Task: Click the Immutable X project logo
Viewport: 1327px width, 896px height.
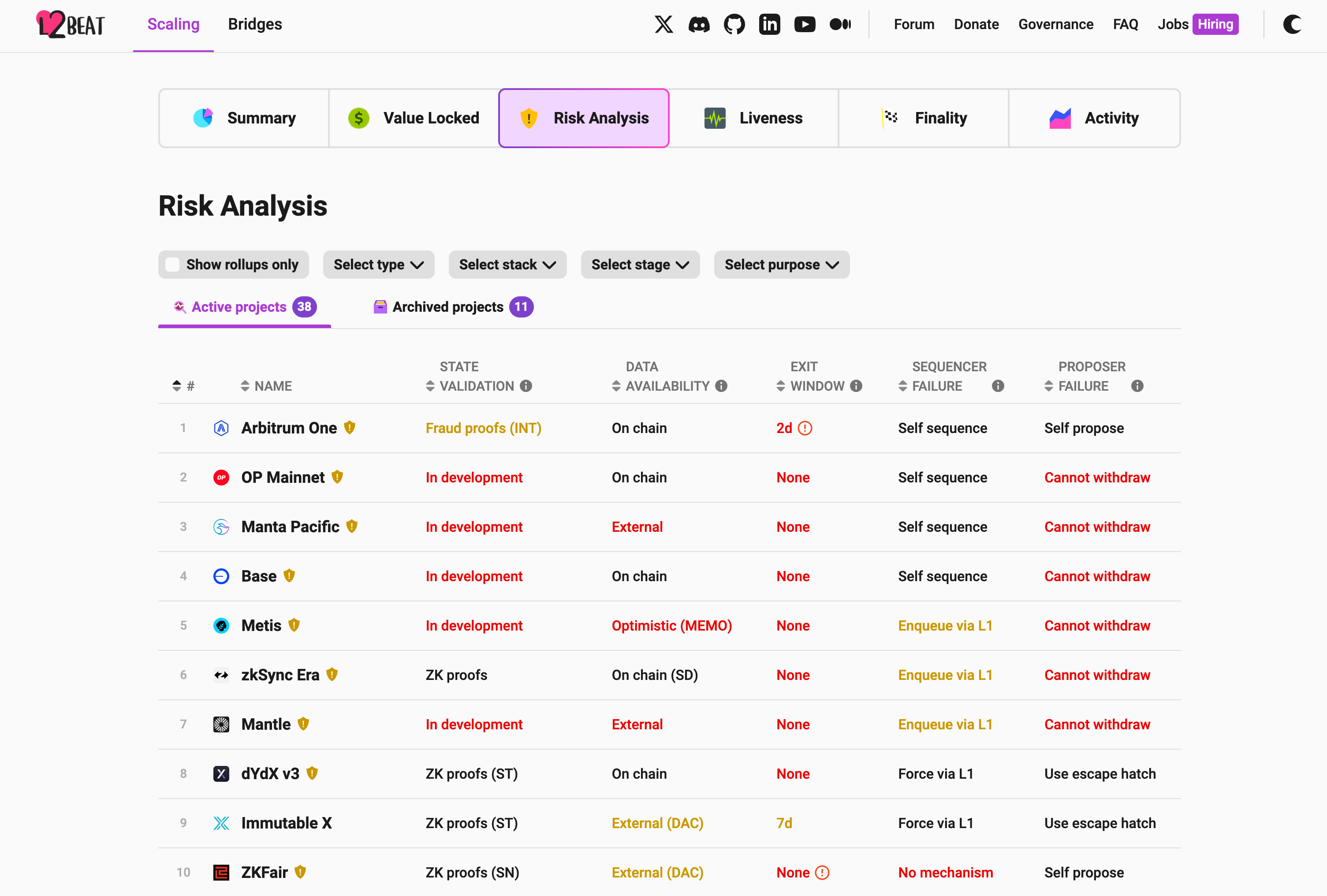Action: 221,823
